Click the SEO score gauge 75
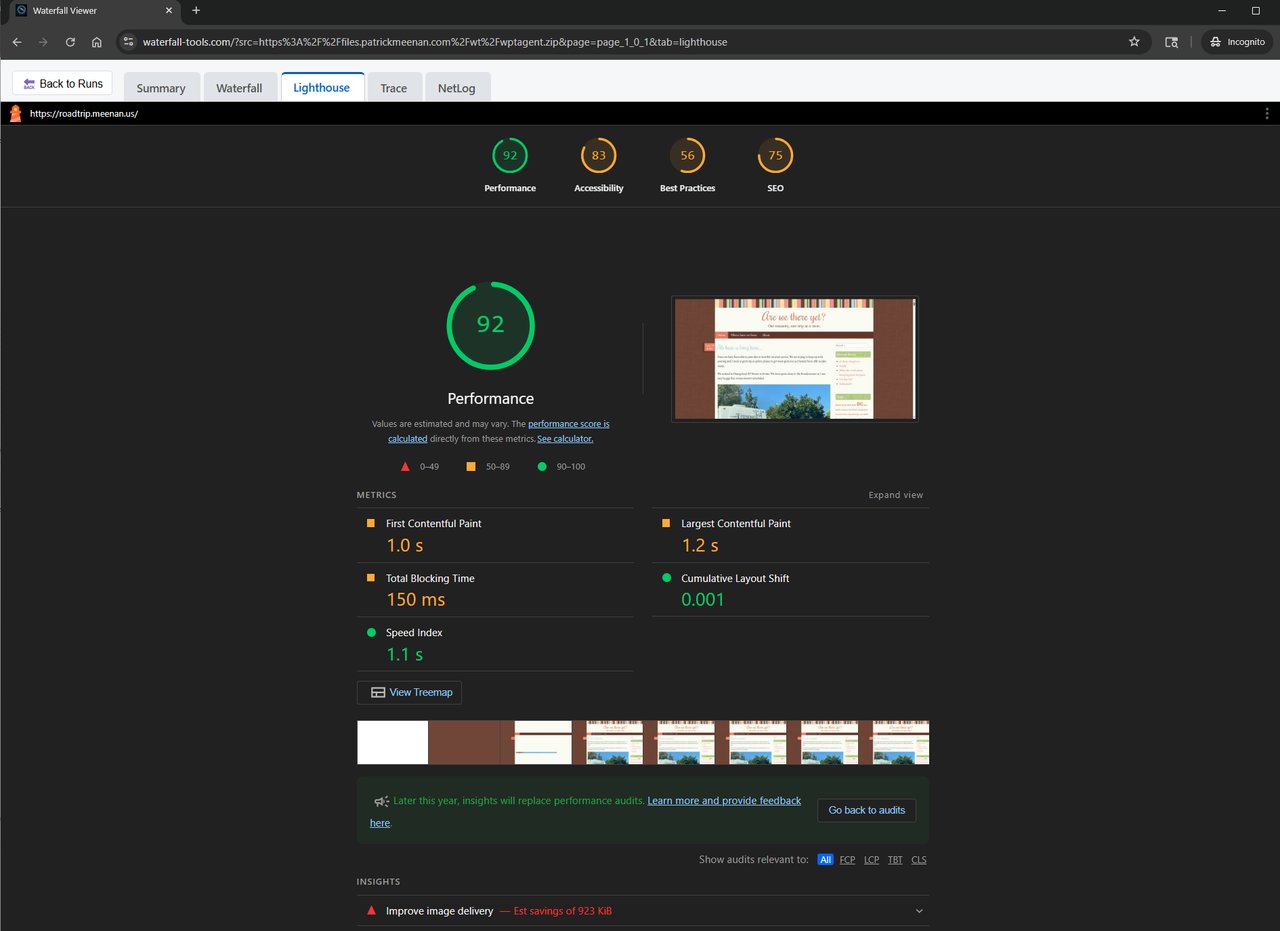 pyautogui.click(x=775, y=156)
